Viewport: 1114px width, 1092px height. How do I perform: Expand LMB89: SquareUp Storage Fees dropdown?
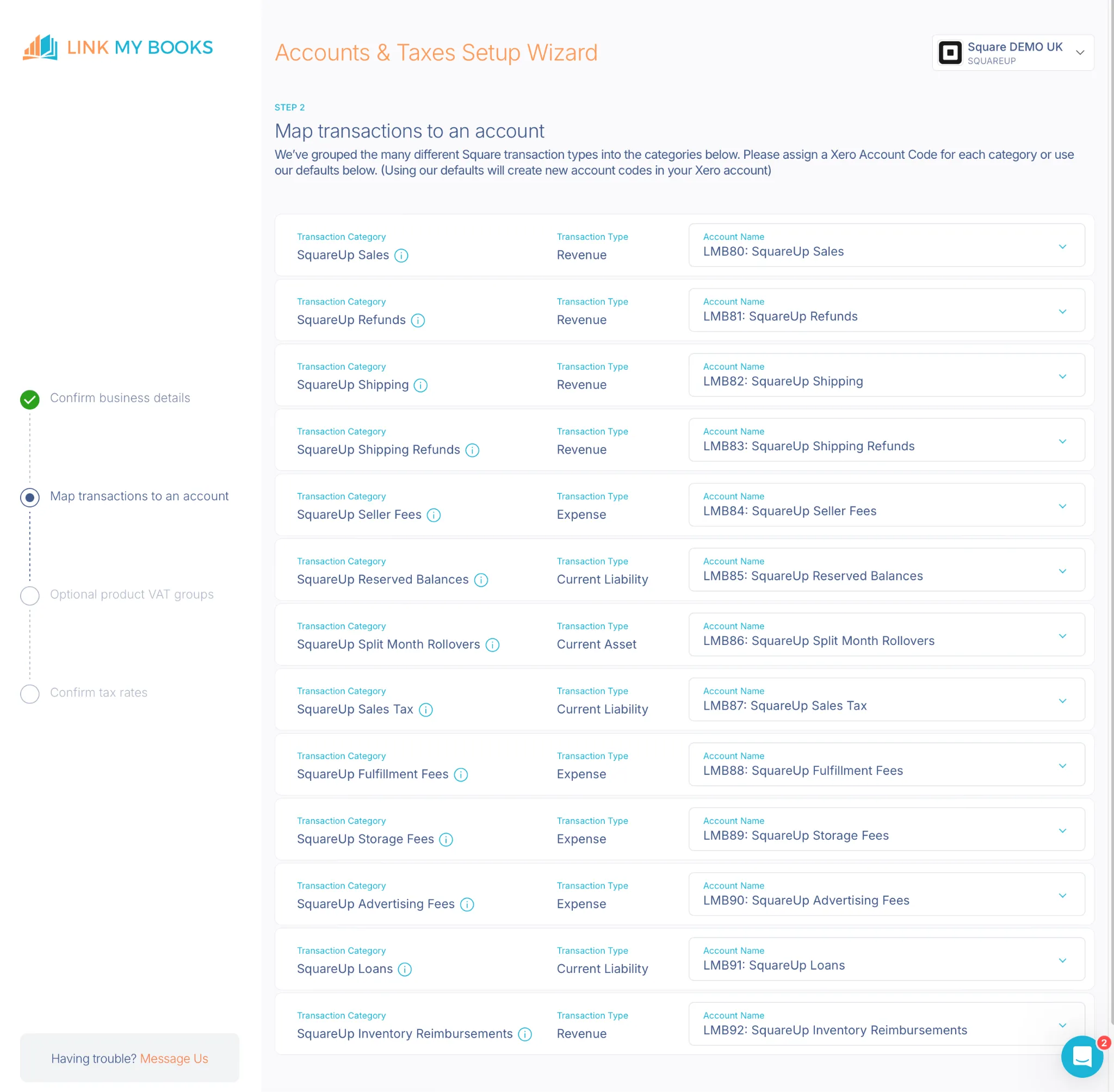pos(886,828)
